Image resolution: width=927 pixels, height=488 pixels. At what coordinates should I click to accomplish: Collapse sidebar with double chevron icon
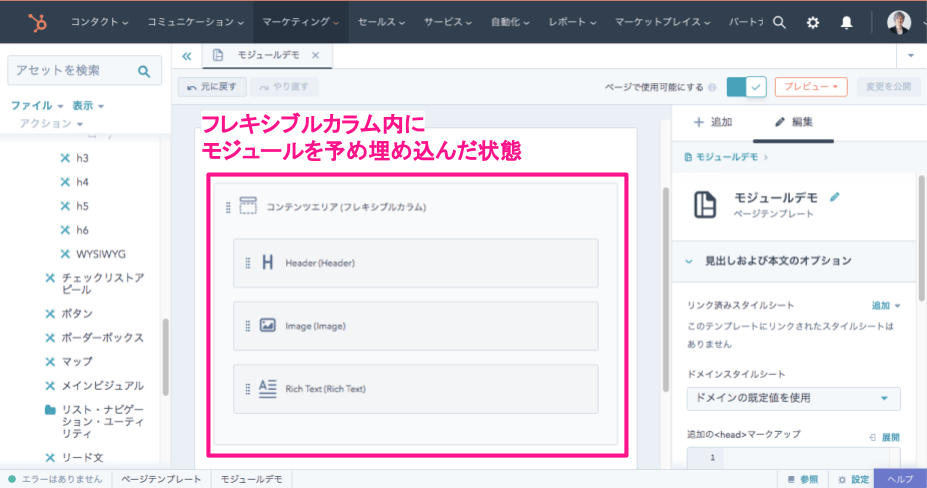click(187, 56)
